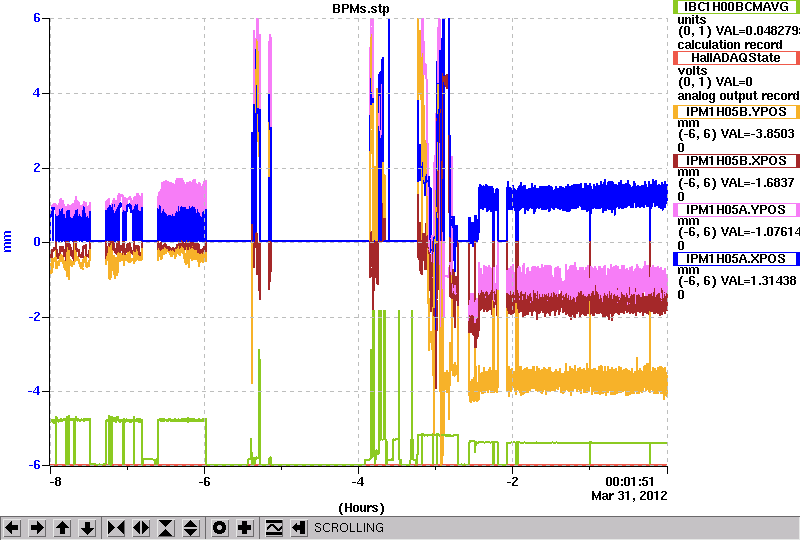Click the 'SCROLLING' status text
800x540 pixels.
click(348, 528)
